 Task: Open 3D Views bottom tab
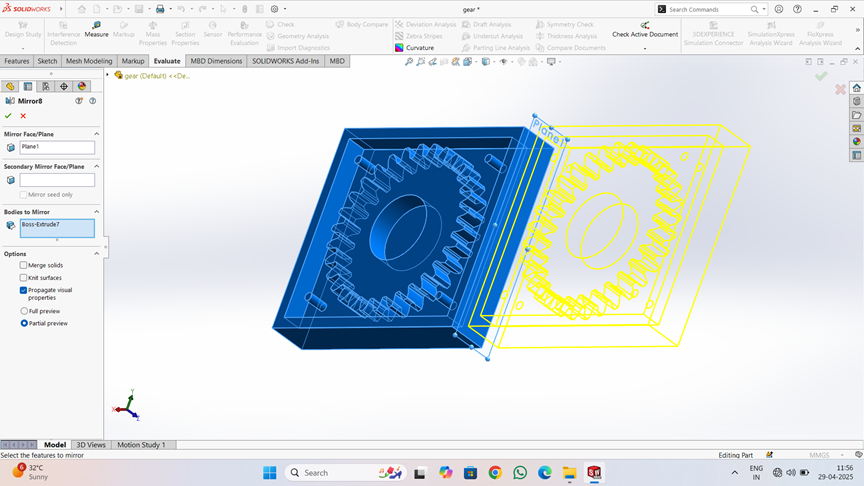(x=91, y=445)
